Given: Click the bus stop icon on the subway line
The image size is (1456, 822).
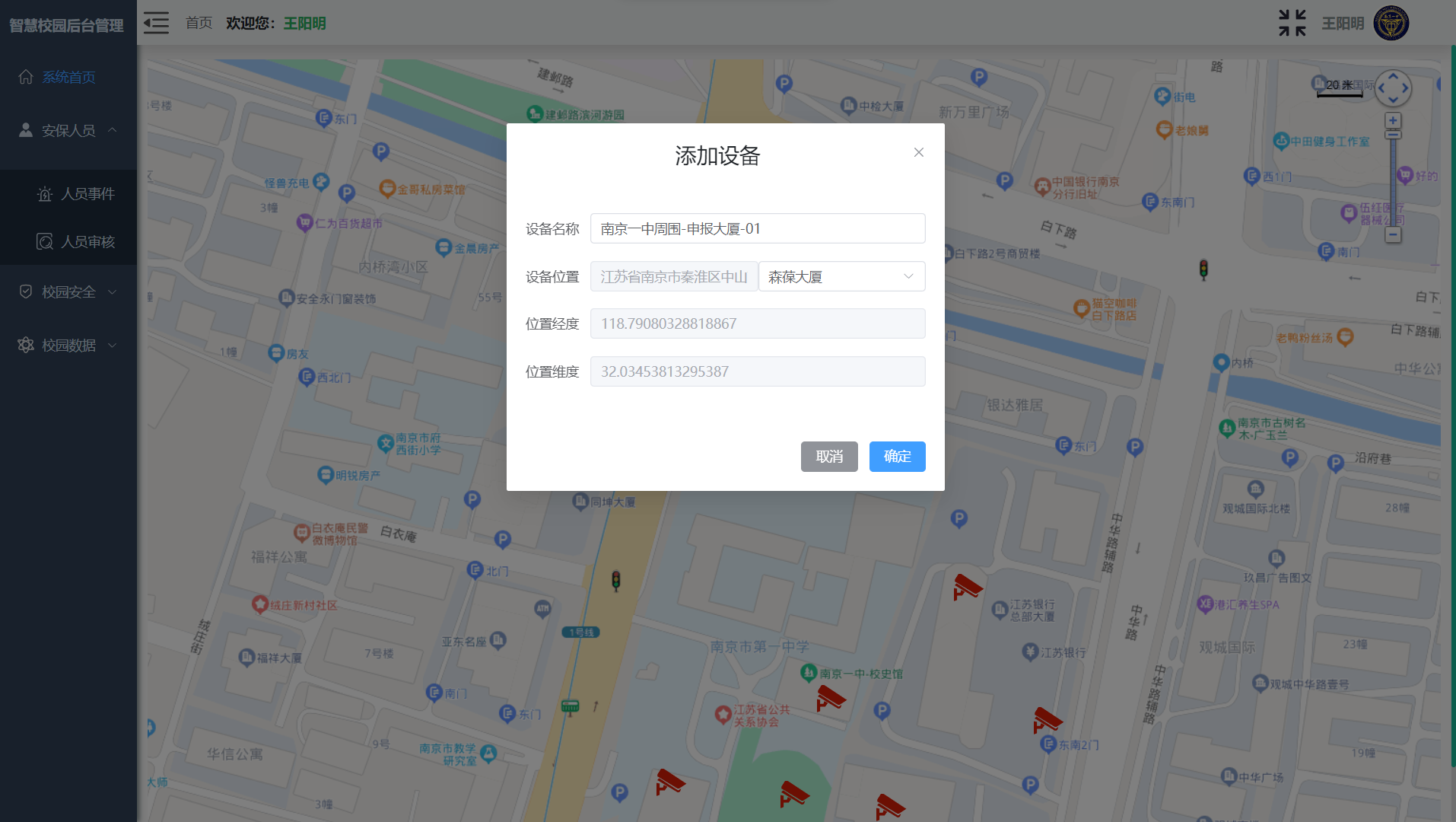Looking at the screenshot, I should coord(570,706).
